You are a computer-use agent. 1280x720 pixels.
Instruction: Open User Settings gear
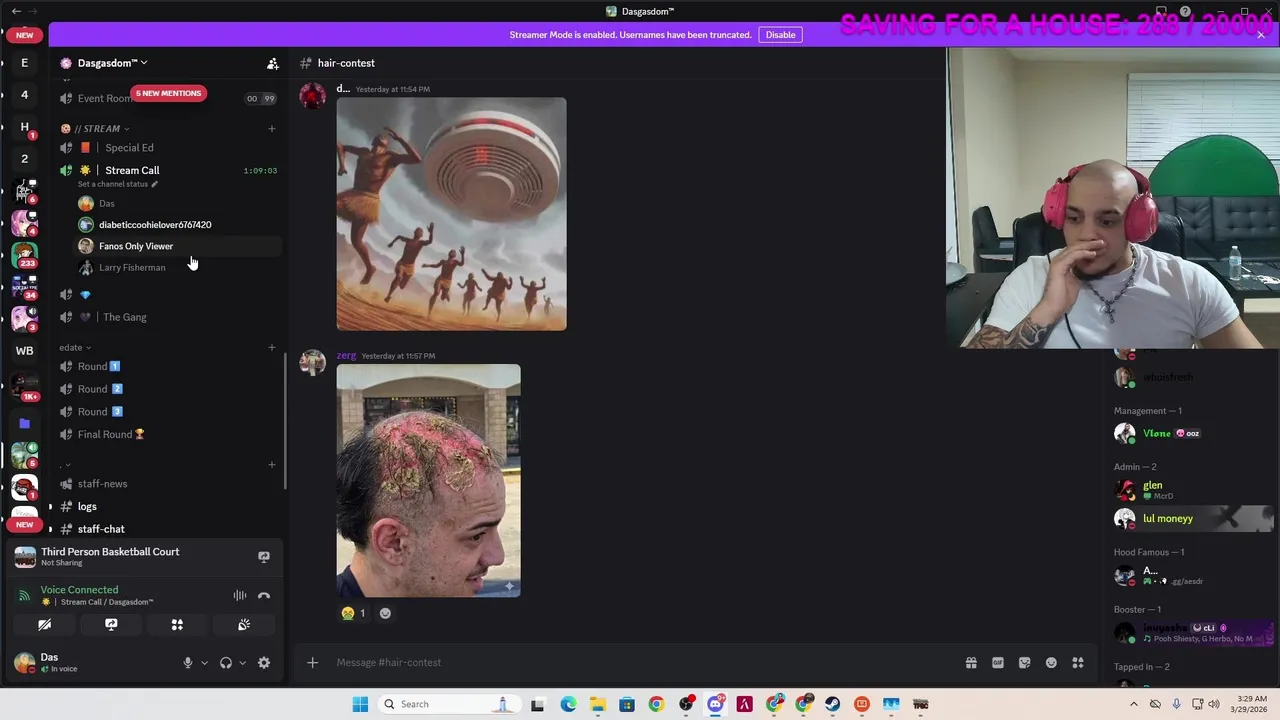pos(264,663)
